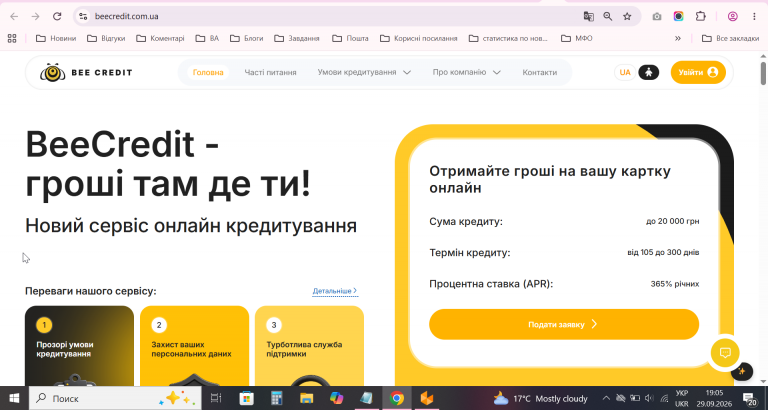The width and height of the screenshot is (768, 410).
Task: Open Контакти menu item
Action: click(x=539, y=72)
